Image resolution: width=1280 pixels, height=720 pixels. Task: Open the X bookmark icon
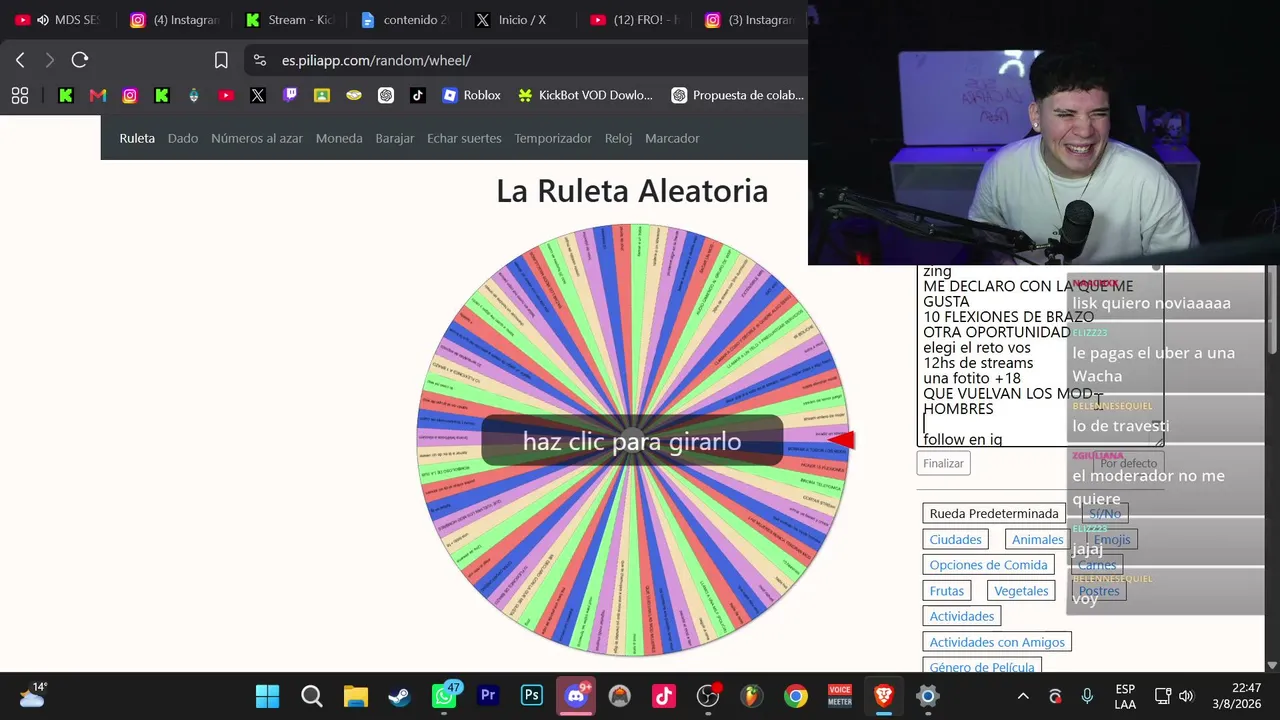point(258,95)
